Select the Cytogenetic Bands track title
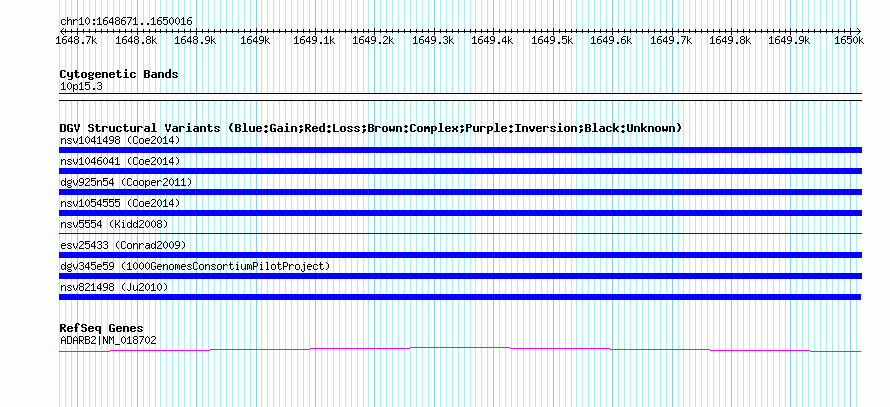Viewport: 890px width, 407px height. tap(119, 74)
